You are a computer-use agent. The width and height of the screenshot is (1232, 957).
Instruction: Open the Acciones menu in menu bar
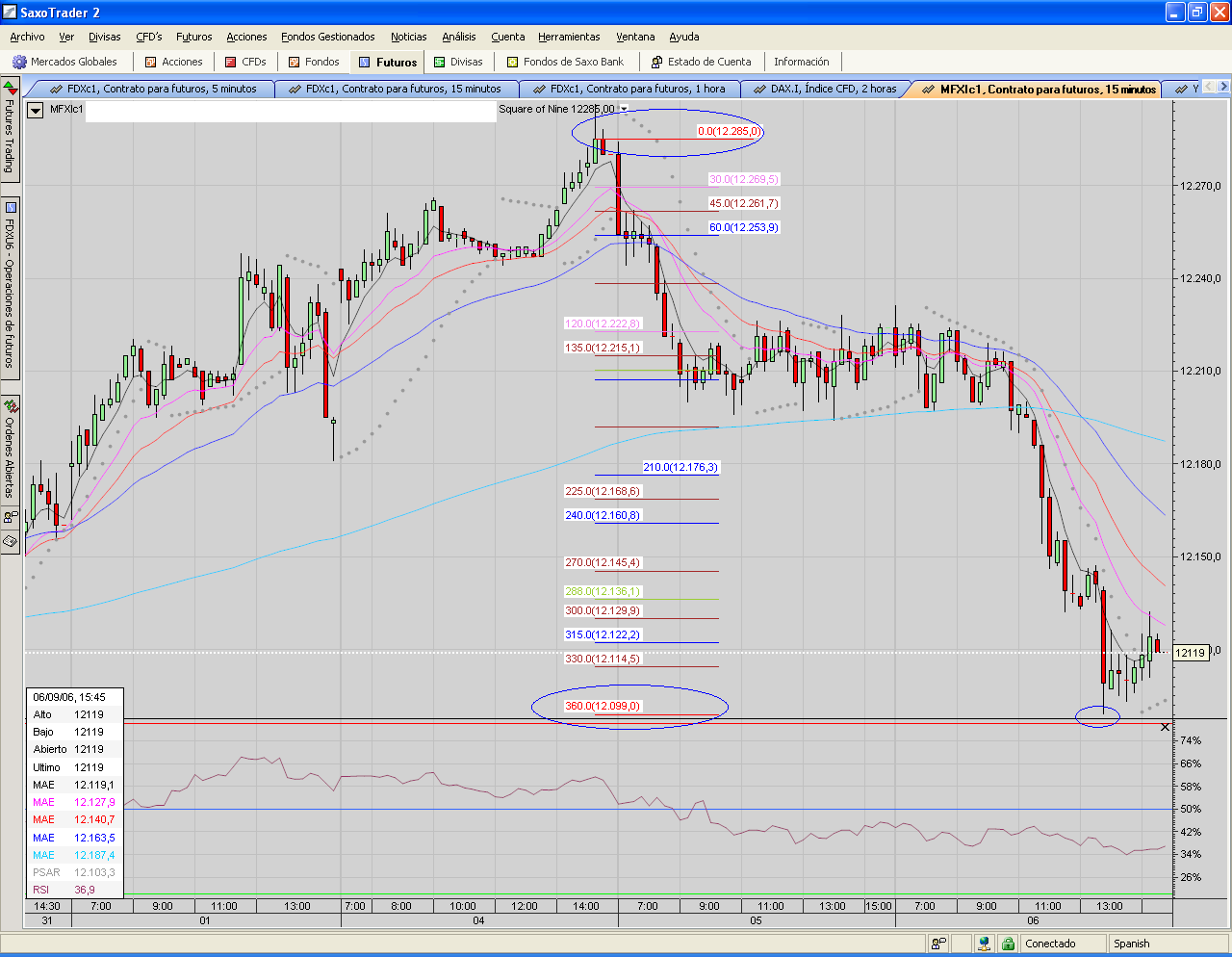click(246, 37)
